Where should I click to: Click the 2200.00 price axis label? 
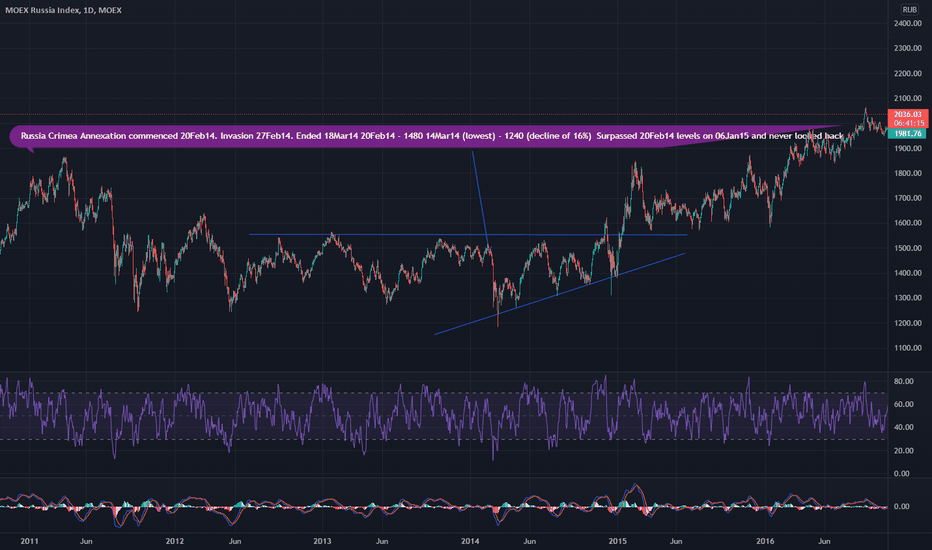[907, 74]
